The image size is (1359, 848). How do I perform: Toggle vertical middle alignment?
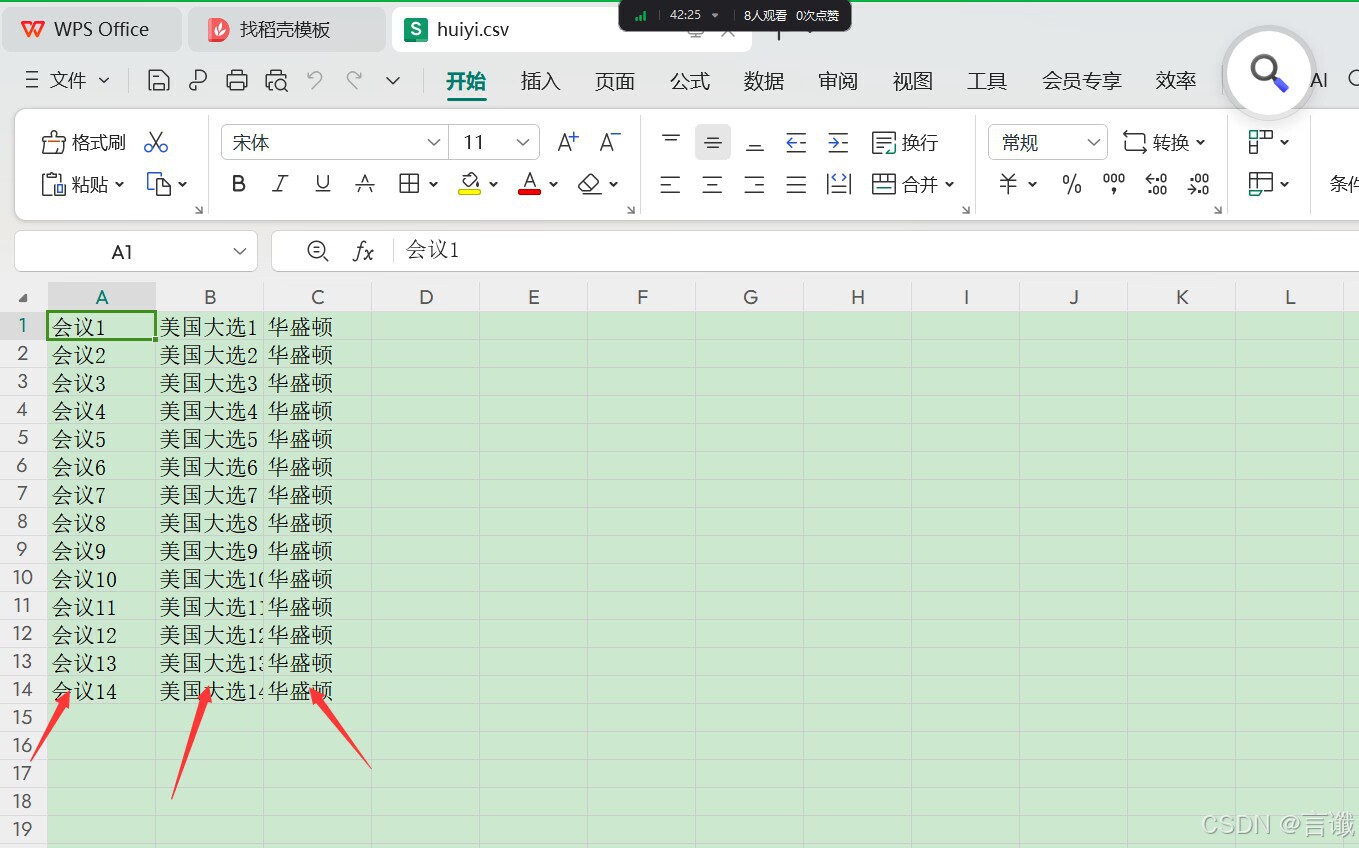[713, 142]
